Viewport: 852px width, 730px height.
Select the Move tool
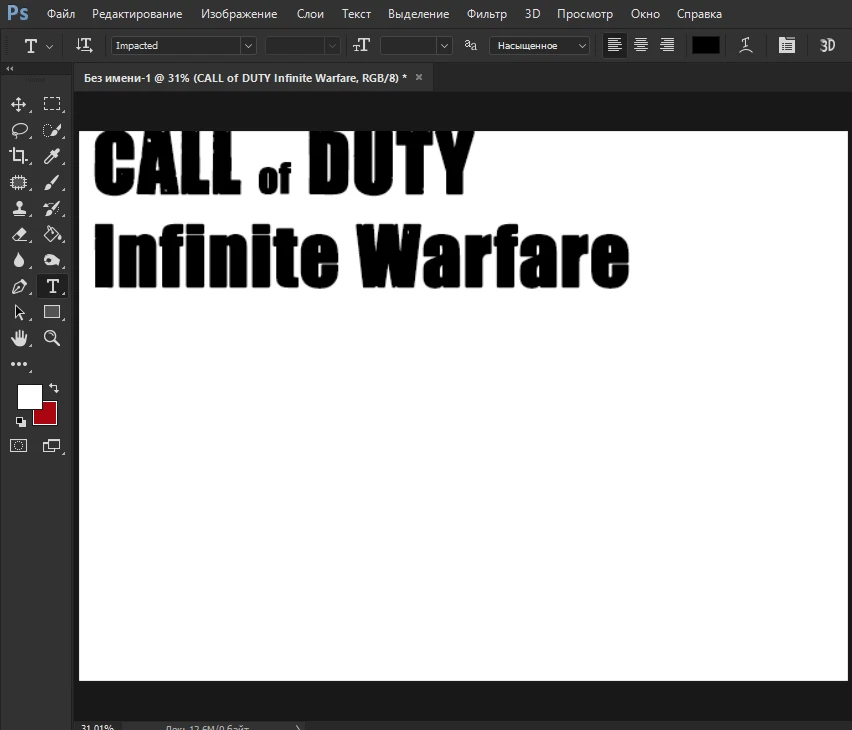click(x=19, y=103)
